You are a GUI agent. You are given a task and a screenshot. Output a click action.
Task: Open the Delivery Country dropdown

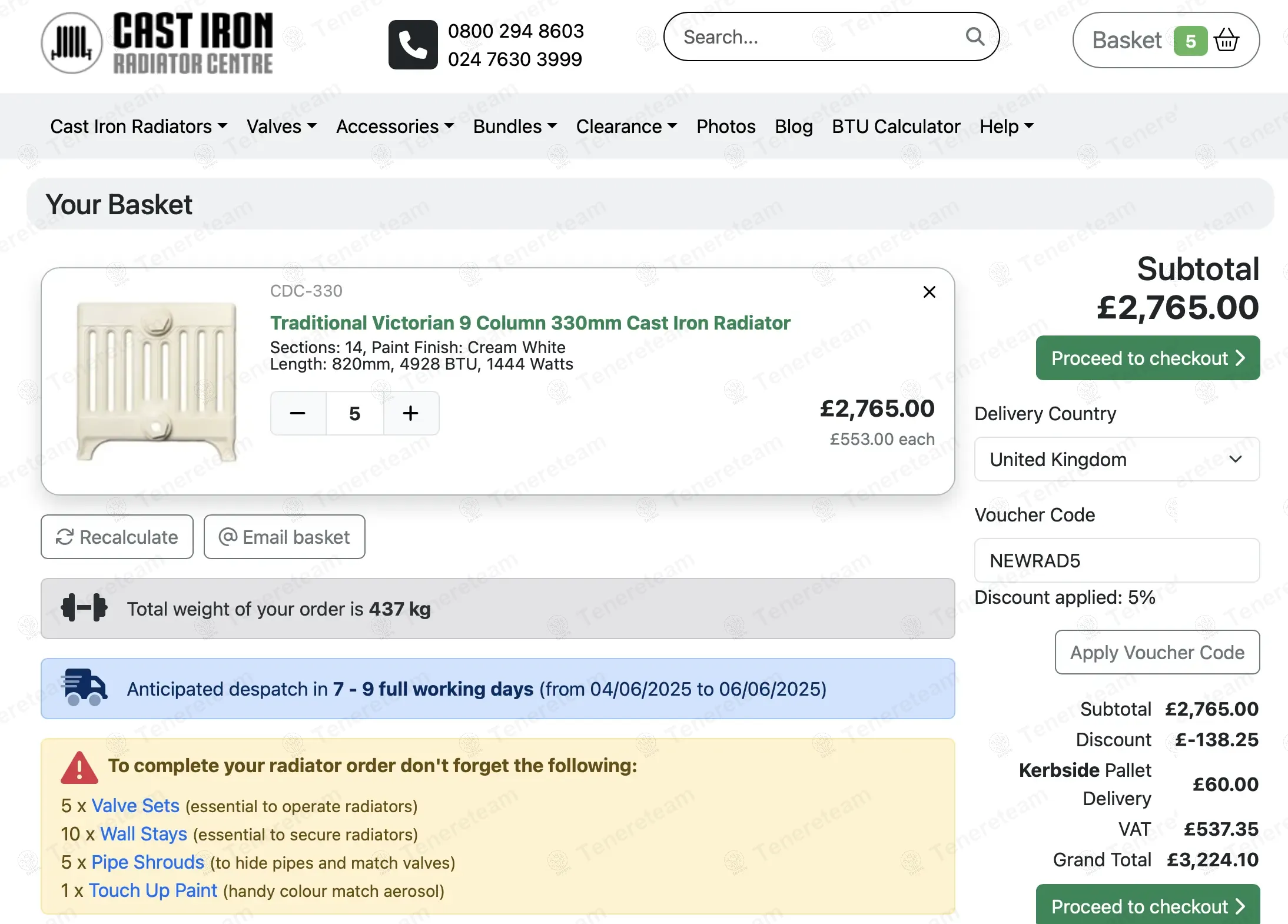(x=1116, y=459)
